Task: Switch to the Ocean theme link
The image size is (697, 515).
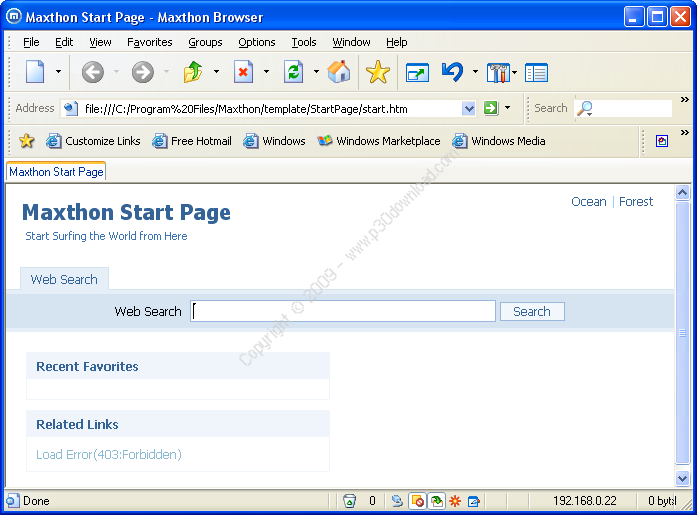Action: pos(589,202)
